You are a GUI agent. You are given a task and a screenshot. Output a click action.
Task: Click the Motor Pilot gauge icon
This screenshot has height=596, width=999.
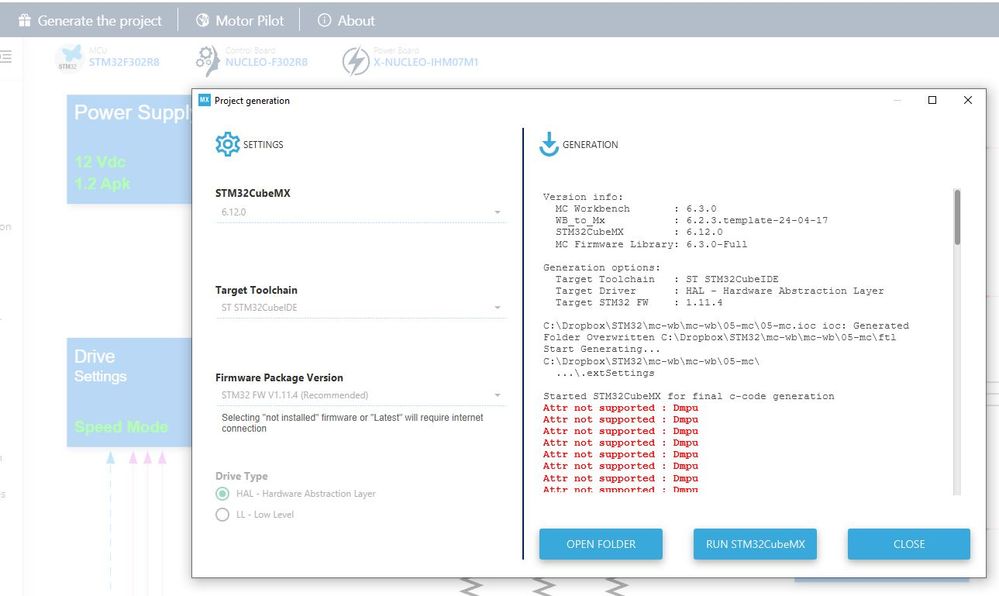point(203,20)
